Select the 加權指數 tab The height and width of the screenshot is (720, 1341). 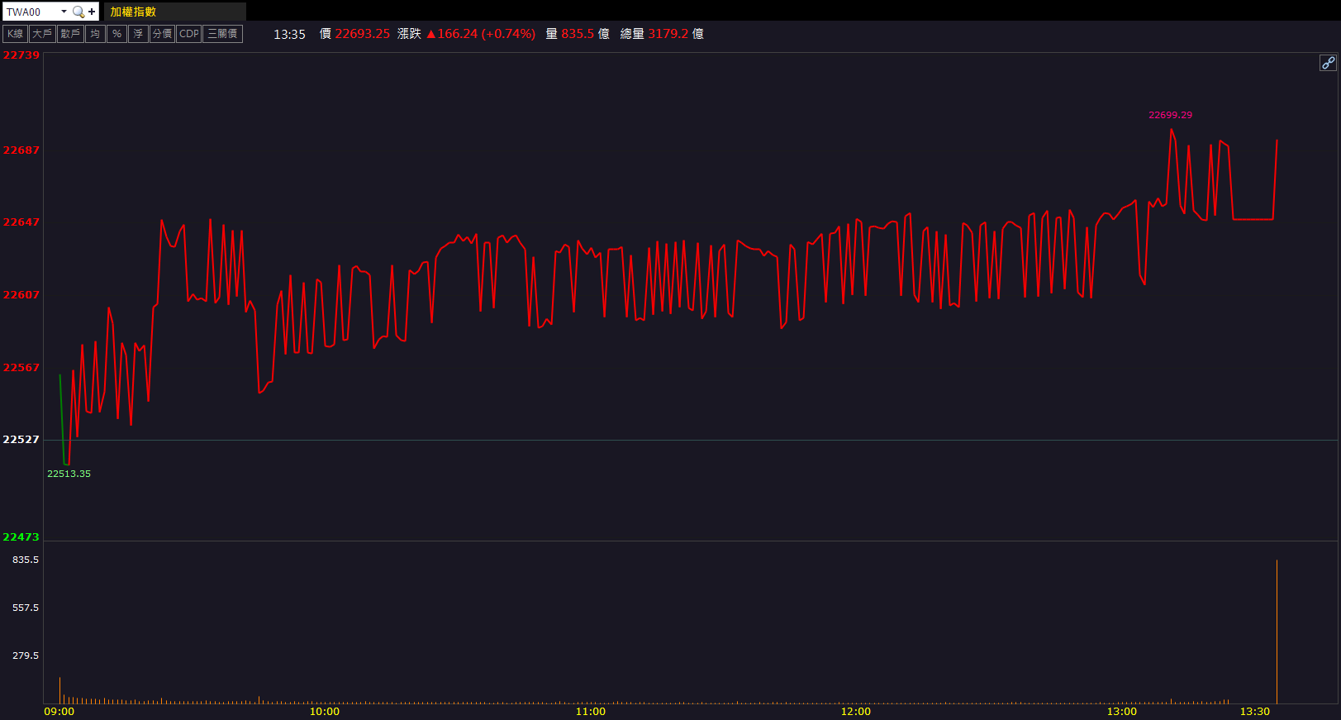pyautogui.click(x=175, y=12)
